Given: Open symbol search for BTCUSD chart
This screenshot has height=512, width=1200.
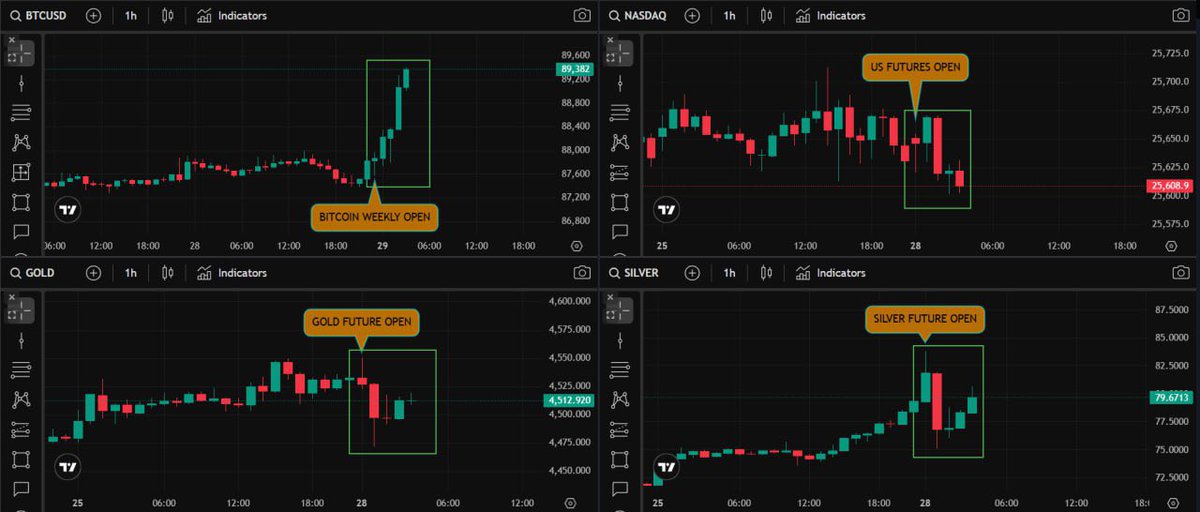Looking at the screenshot, I should (39, 16).
